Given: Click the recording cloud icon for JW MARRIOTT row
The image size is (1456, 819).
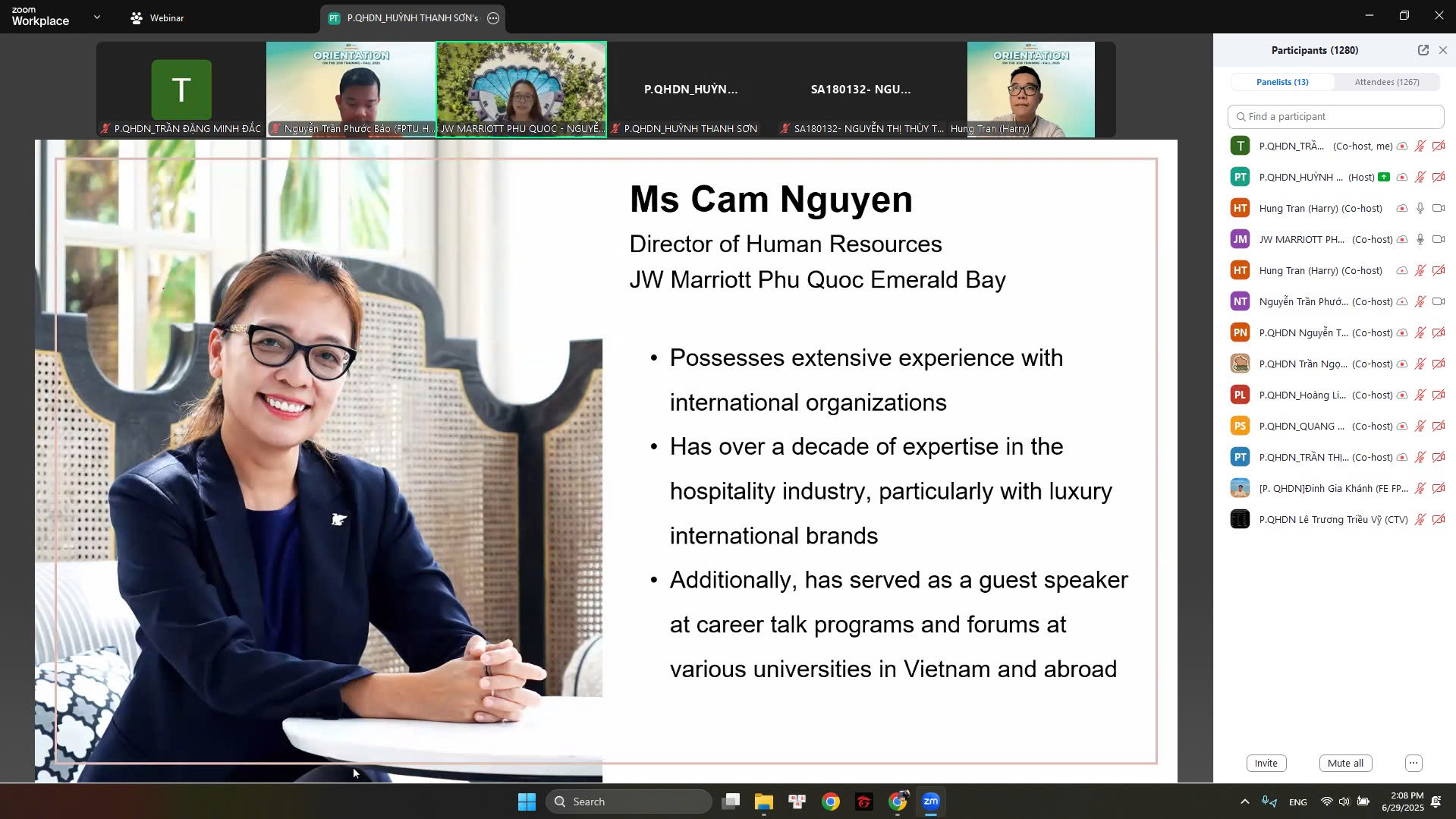Looking at the screenshot, I should point(1402,239).
